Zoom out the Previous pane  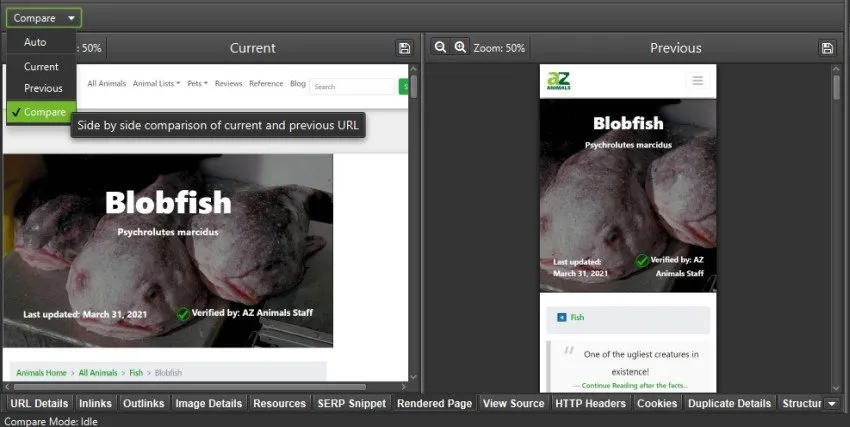click(440, 48)
